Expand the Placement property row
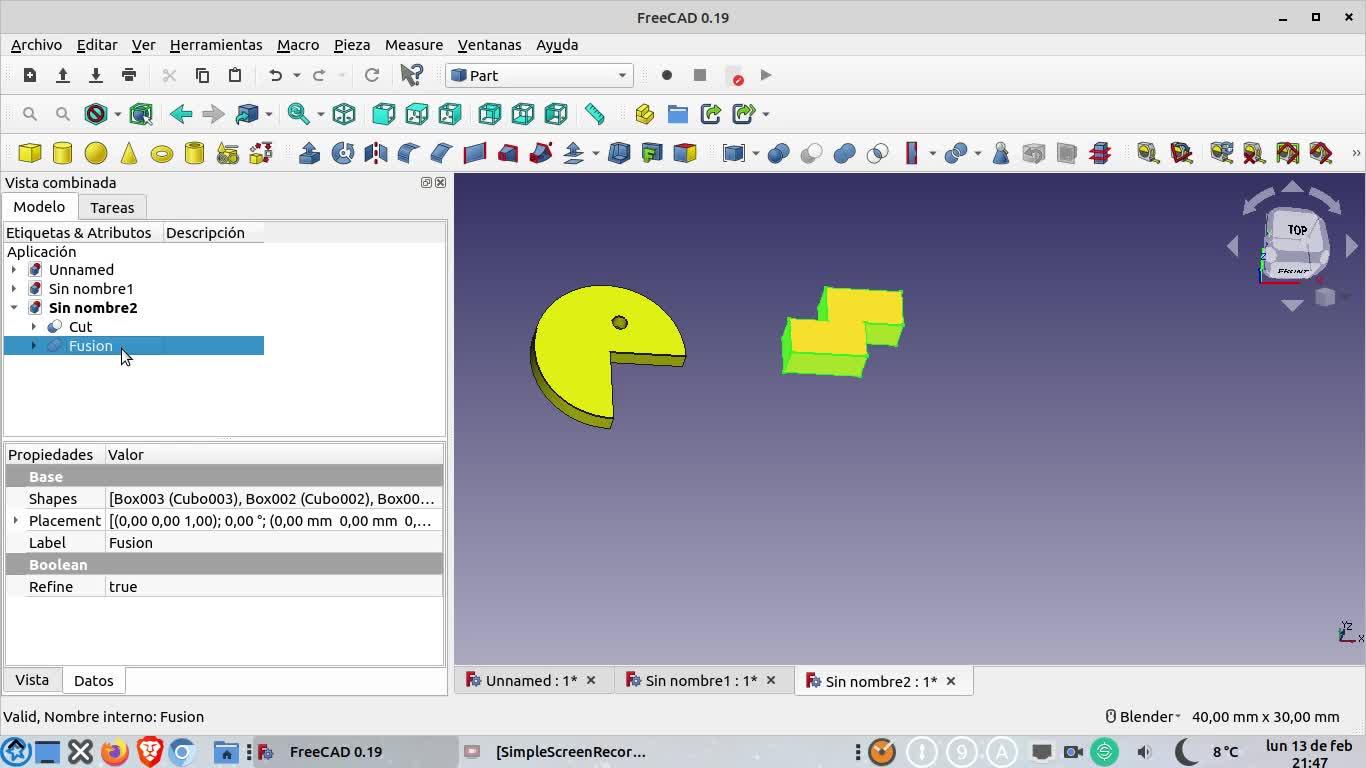The image size is (1366, 768). pos(15,521)
